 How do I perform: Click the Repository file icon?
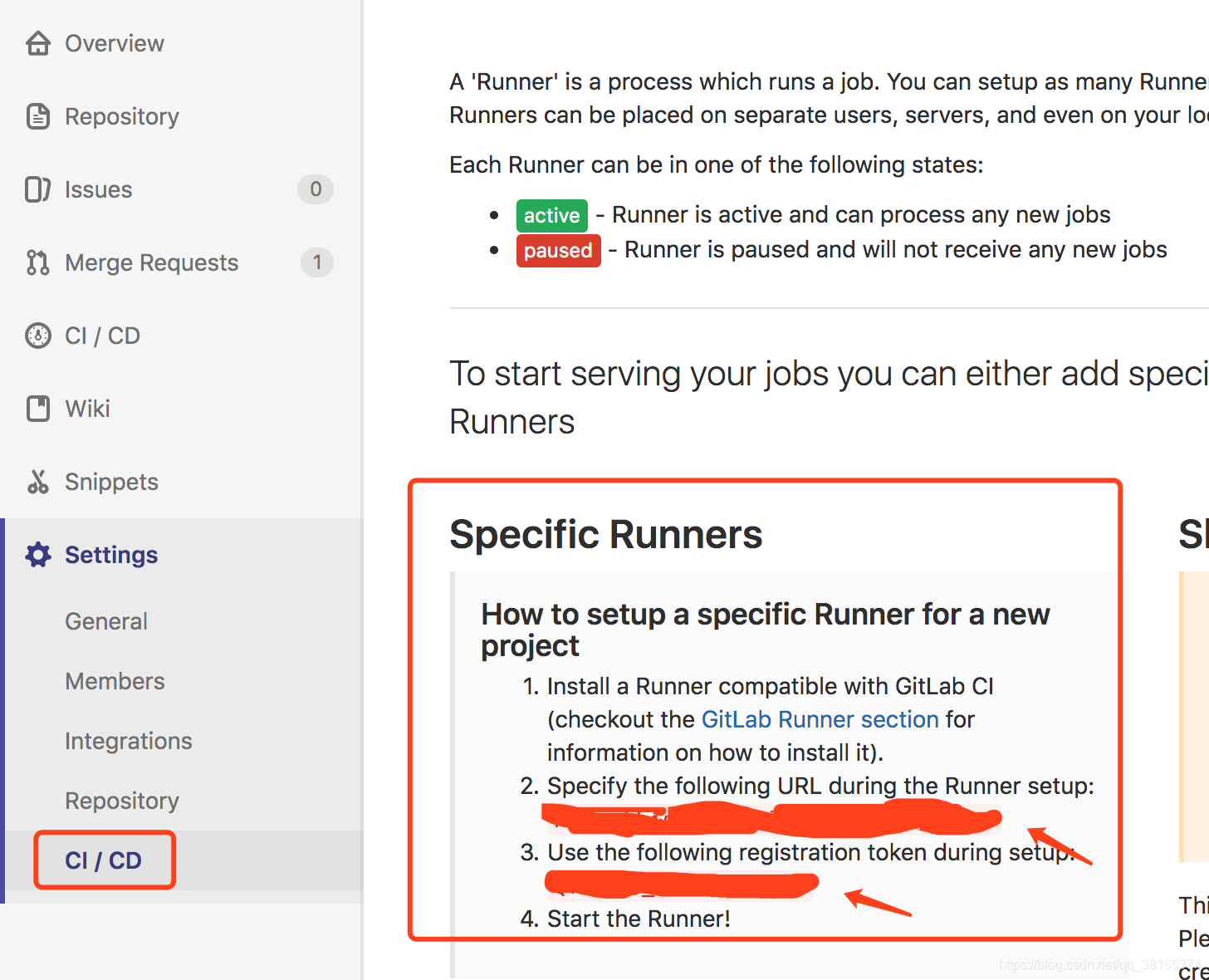(x=38, y=116)
